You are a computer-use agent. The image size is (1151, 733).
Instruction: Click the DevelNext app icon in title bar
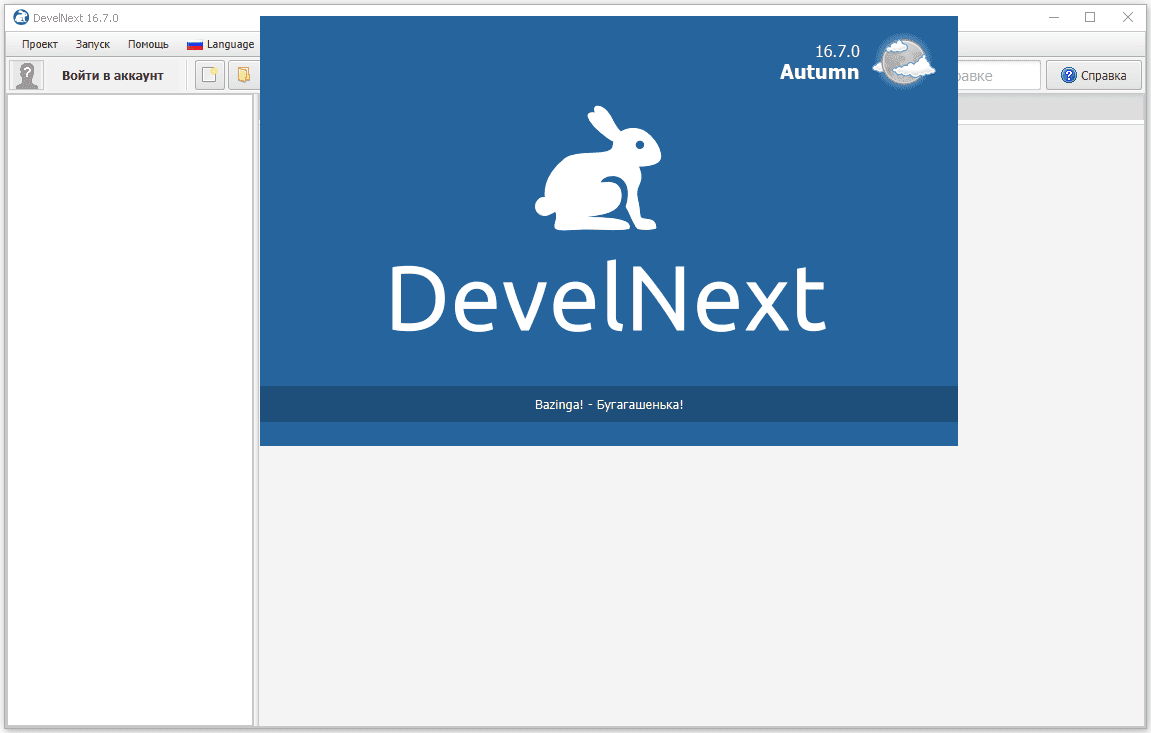coord(21,18)
